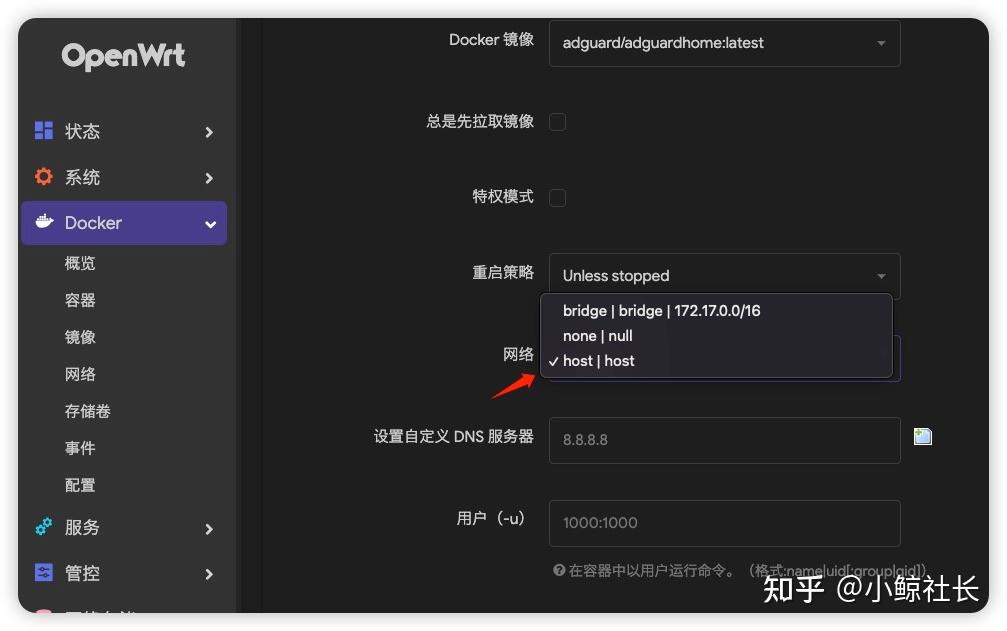Enable the 特权模式 checkbox
This screenshot has width=1007, height=631.
tap(557, 197)
